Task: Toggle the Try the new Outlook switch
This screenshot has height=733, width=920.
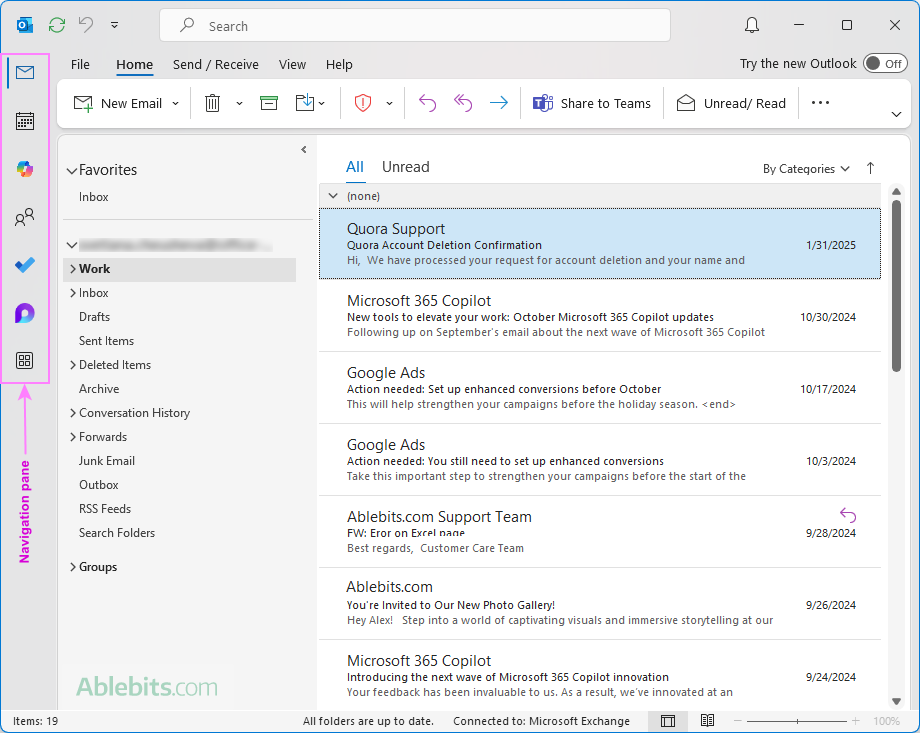Action: click(884, 62)
